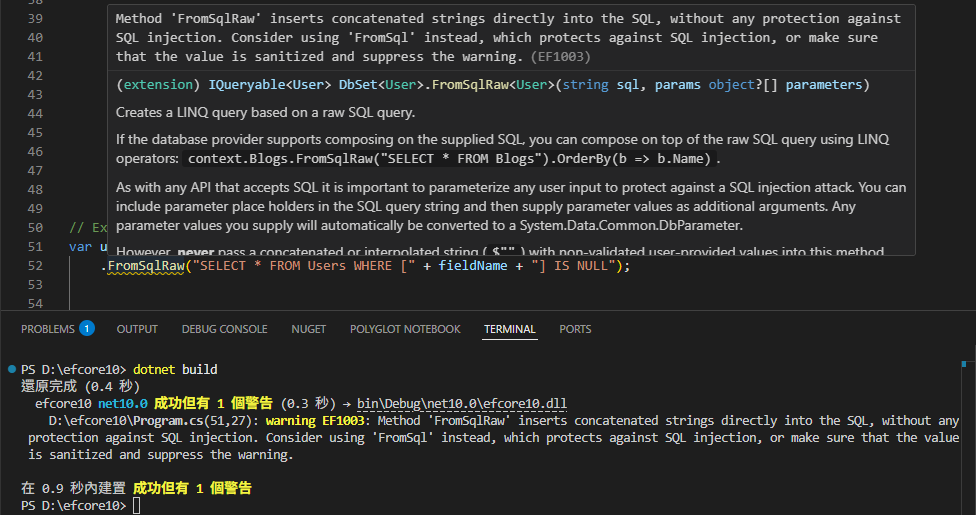The width and height of the screenshot is (976, 515).
Task: Open the PROBLEMS panel tab
Action: 47,329
